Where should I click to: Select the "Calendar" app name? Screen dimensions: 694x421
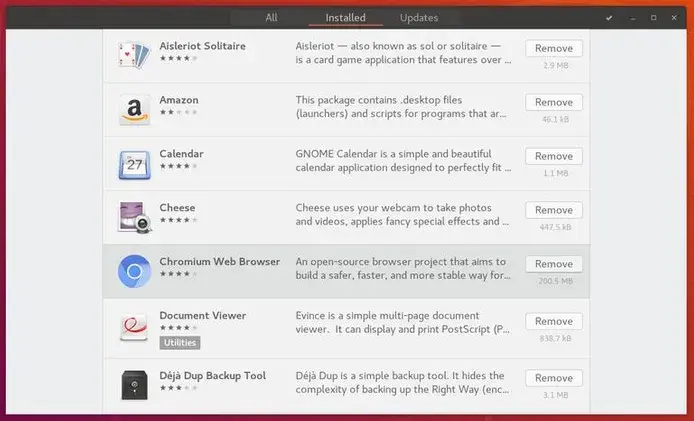[181, 154]
